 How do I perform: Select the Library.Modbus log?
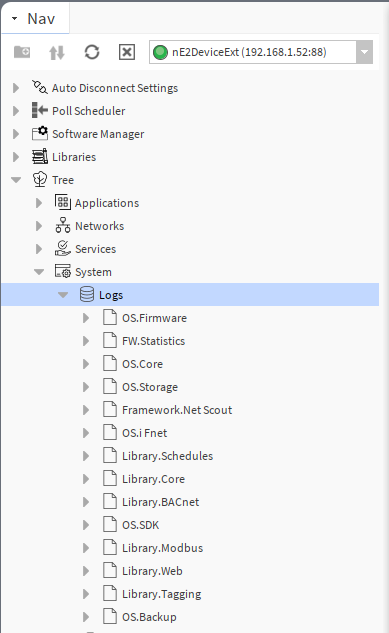(162, 548)
